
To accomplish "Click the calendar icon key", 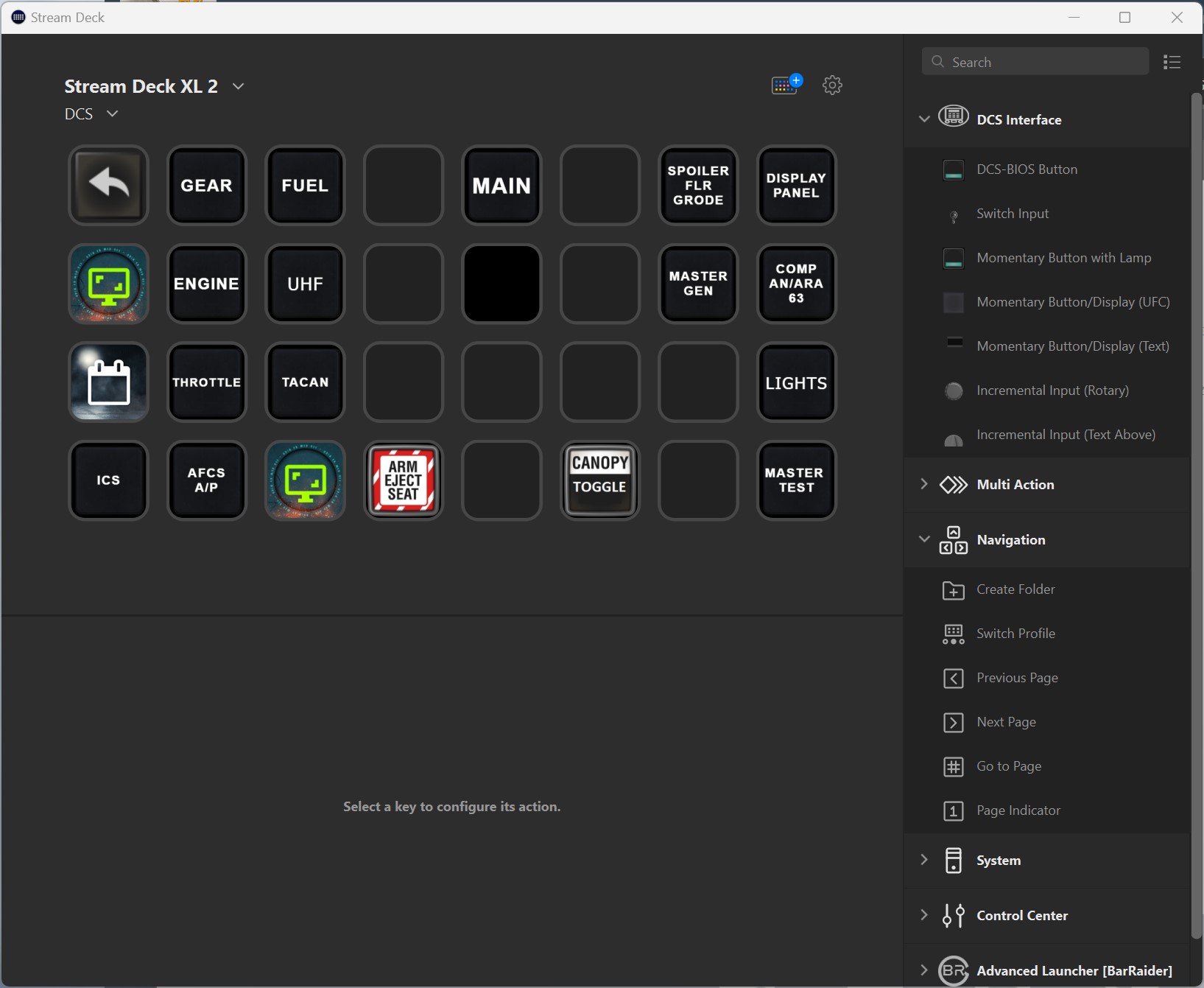I will point(108,382).
